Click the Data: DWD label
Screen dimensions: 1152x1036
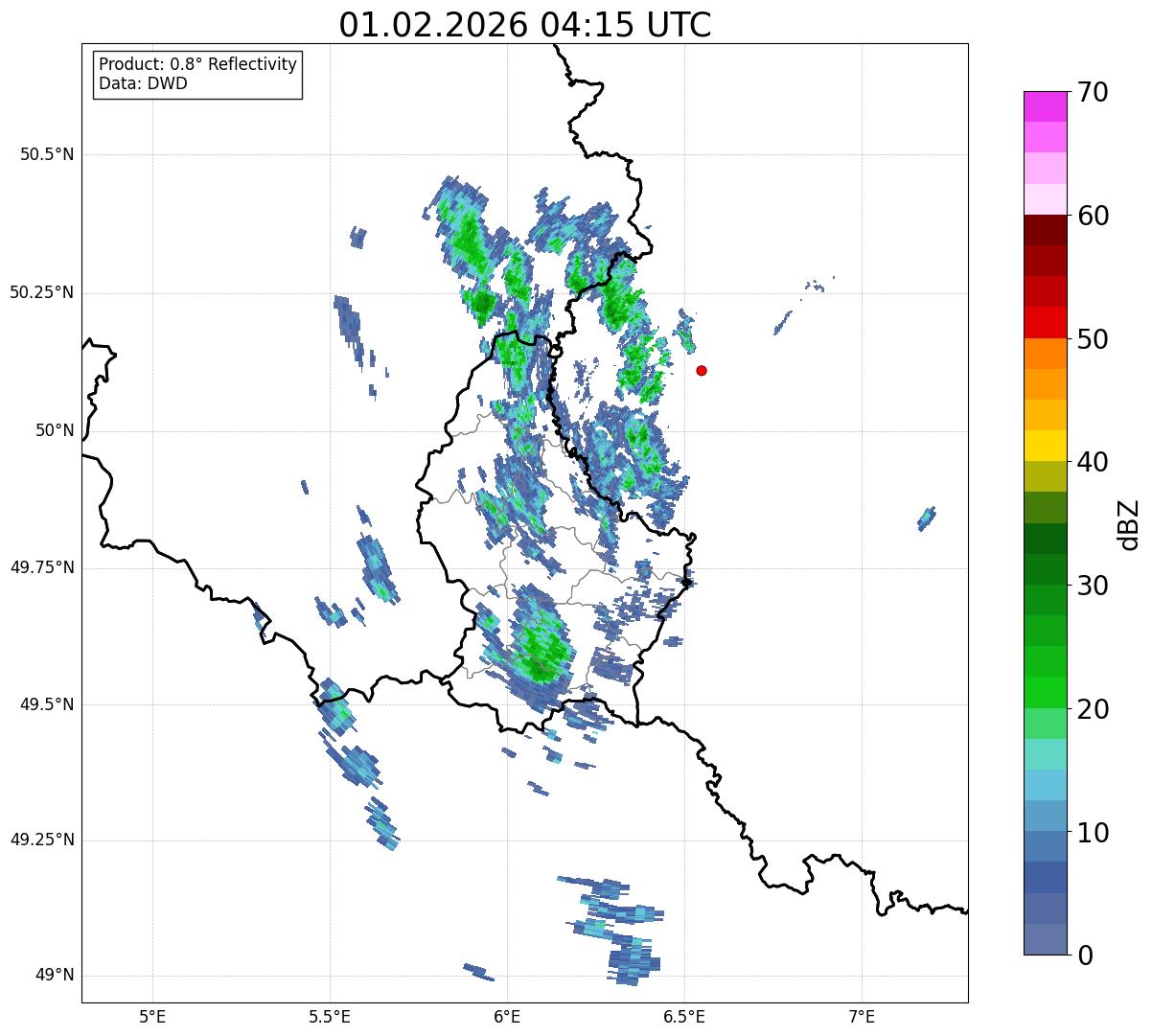(143, 83)
